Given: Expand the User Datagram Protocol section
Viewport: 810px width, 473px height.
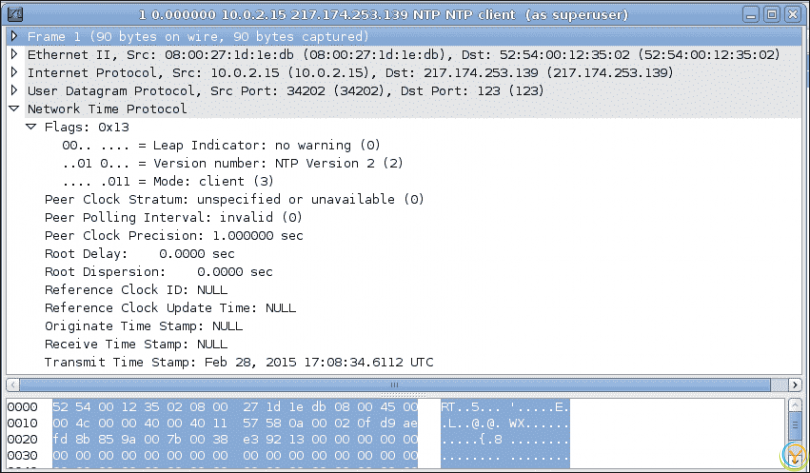Looking at the screenshot, I should (14, 91).
